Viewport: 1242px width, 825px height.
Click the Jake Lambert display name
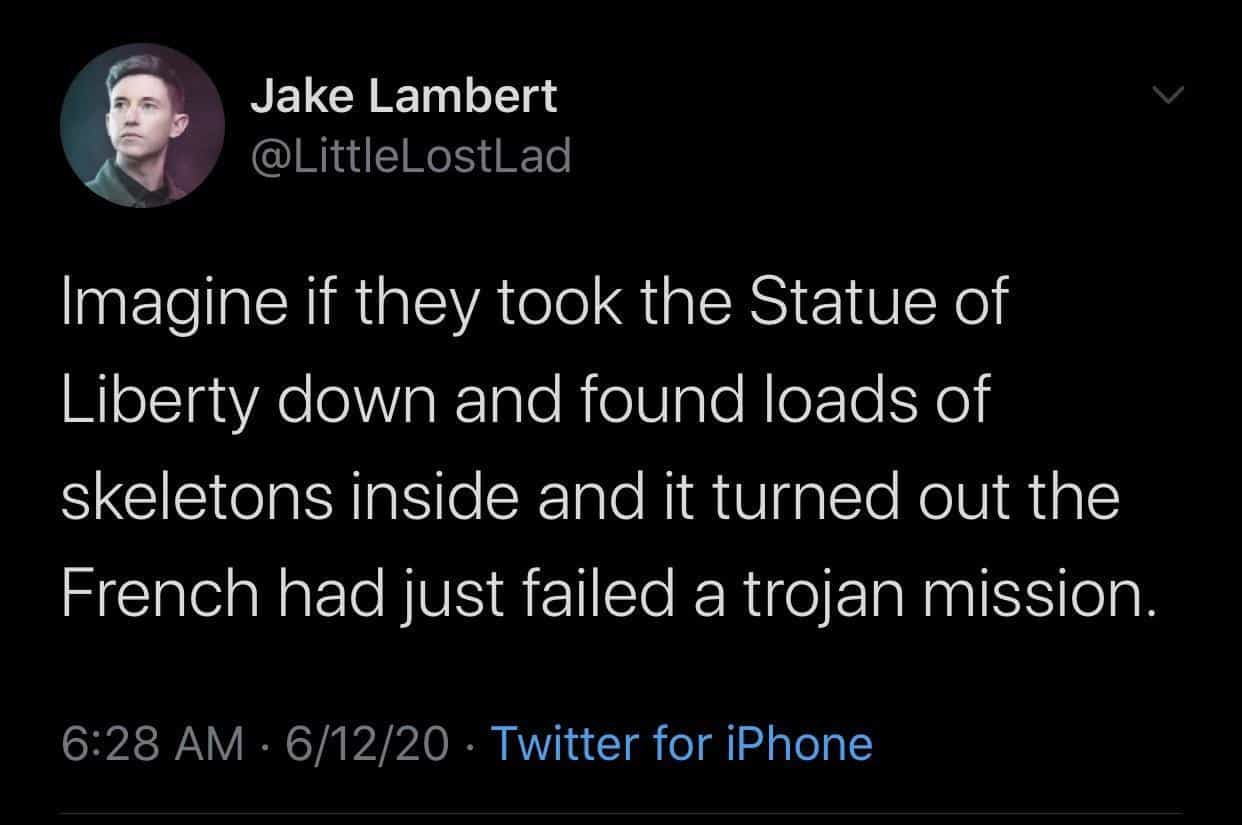pos(403,96)
